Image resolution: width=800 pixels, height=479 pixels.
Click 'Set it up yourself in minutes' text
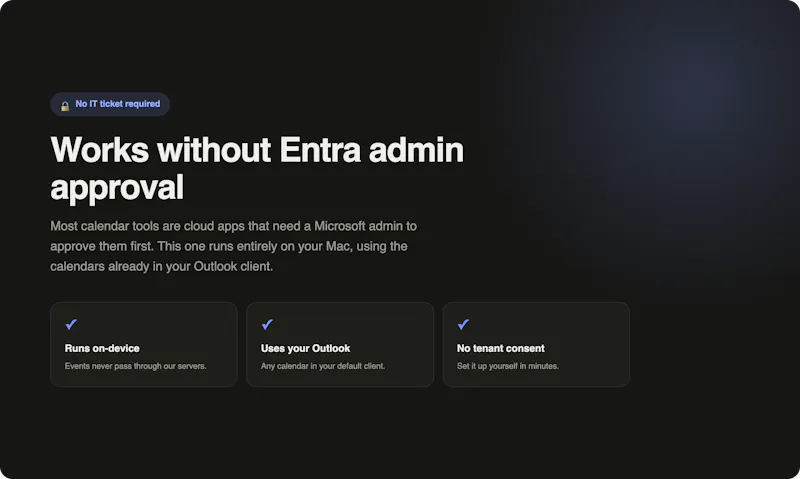(x=508, y=366)
